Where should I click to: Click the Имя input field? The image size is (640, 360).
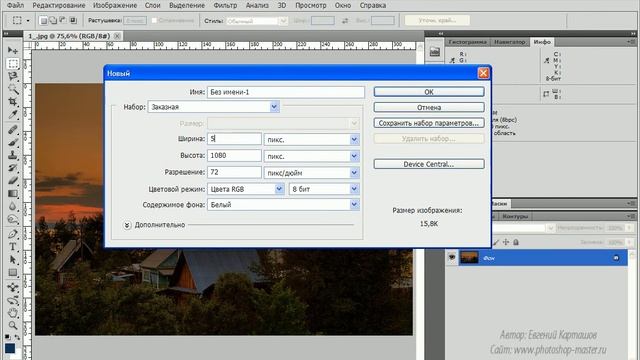(286, 92)
